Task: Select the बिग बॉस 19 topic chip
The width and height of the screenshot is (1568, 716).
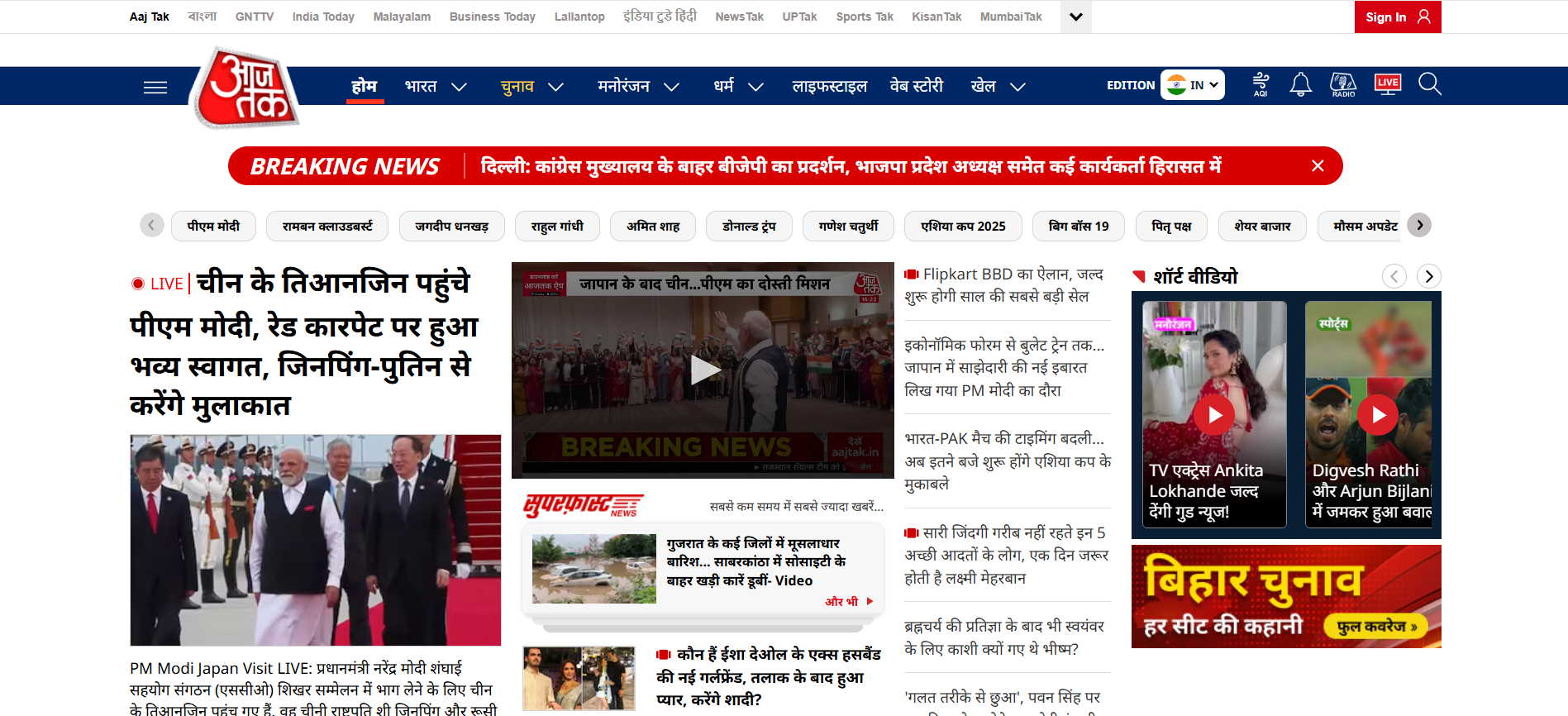Action: 1079,226
